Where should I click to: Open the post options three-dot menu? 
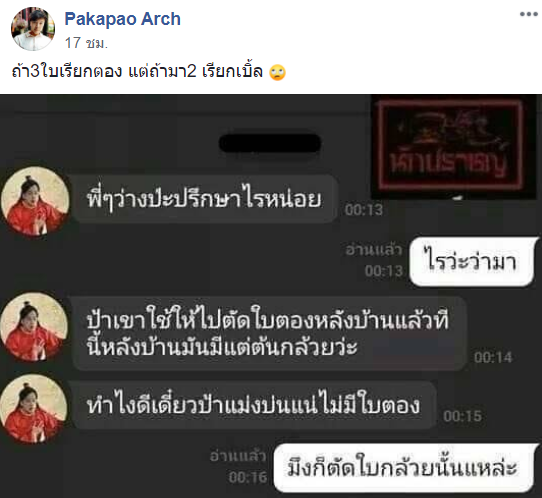tap(529, 14)
